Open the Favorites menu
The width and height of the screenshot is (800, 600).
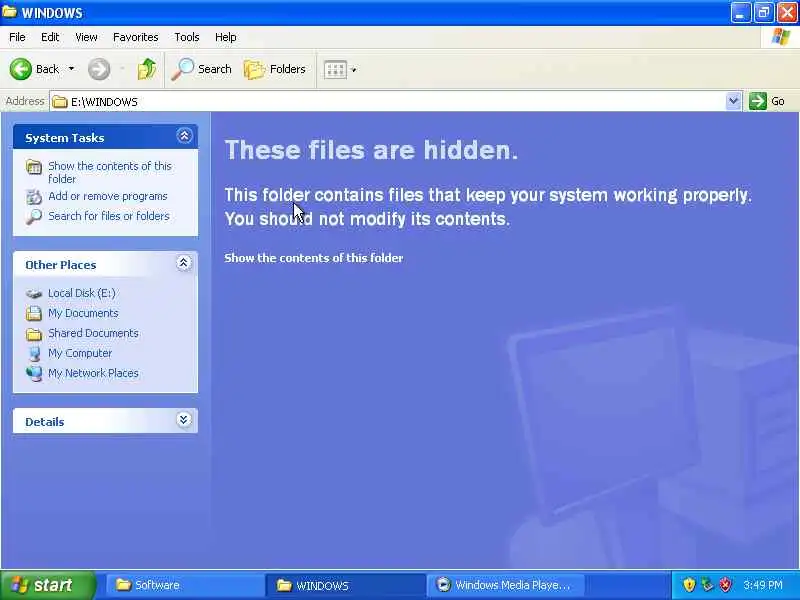click(x=136, y=37)
